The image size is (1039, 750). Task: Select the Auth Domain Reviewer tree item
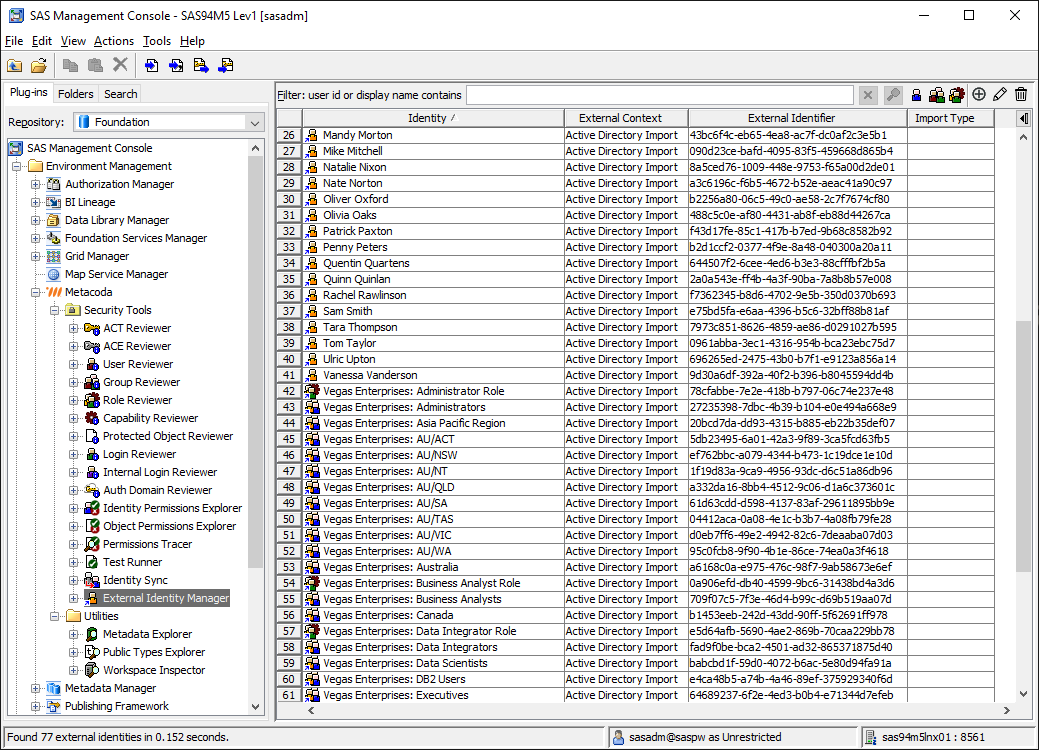(x=157, y=490)
